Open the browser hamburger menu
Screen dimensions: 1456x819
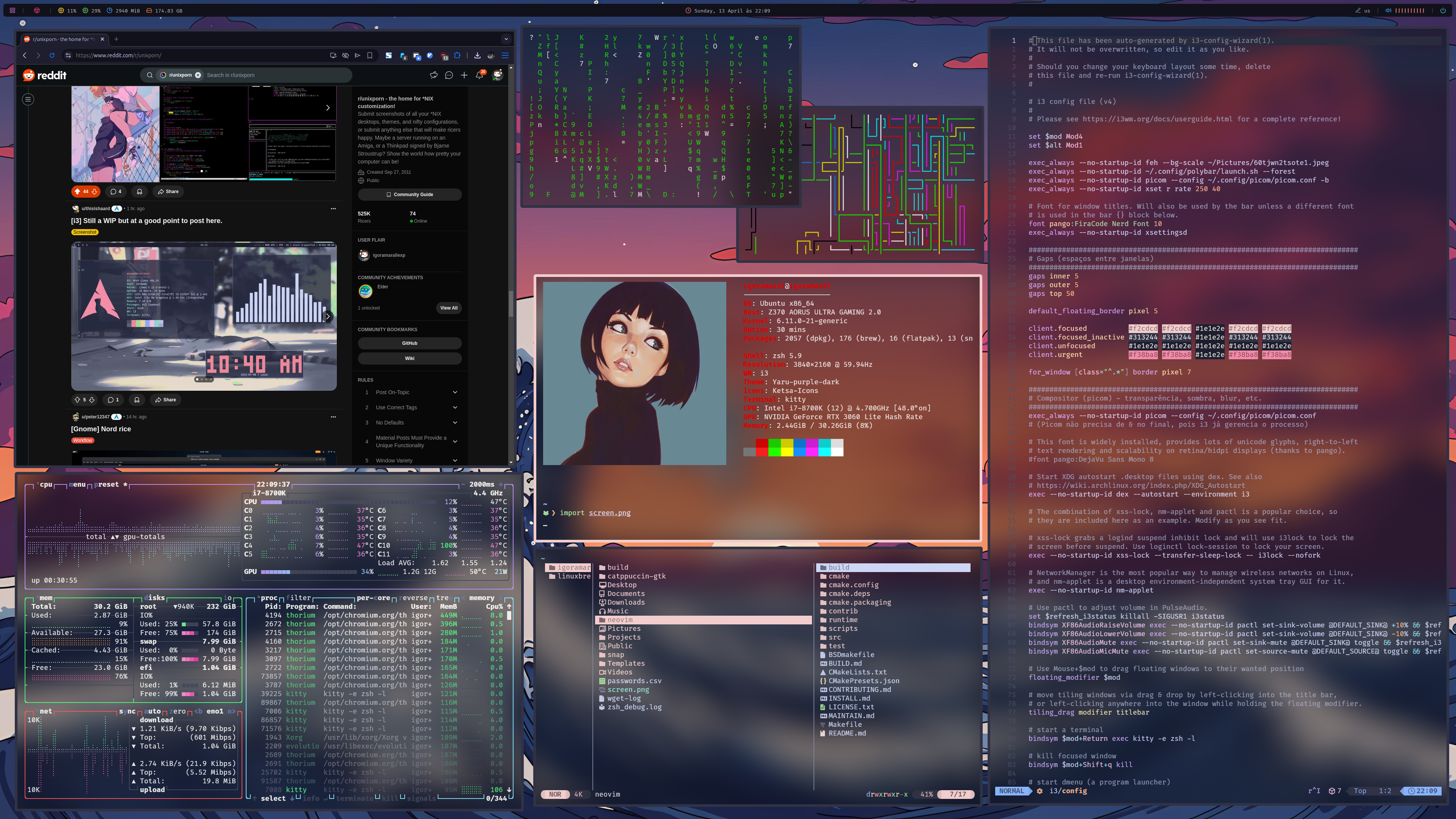(505, 55)
